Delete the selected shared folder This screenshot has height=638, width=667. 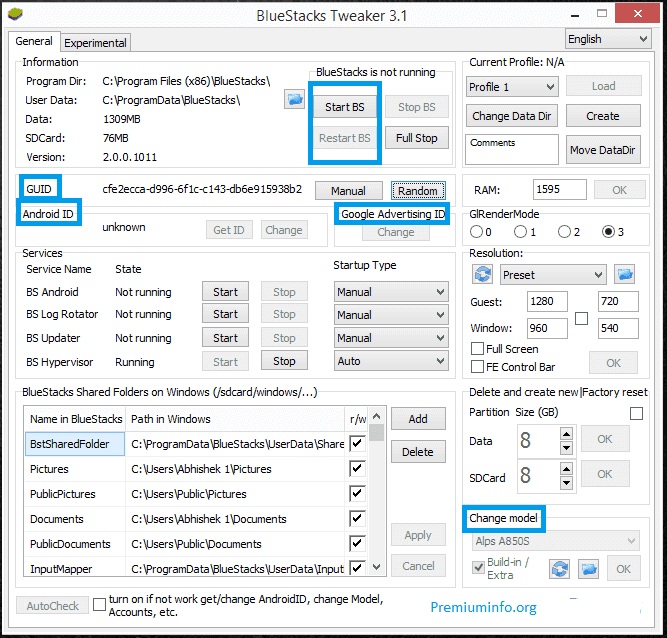418,452
